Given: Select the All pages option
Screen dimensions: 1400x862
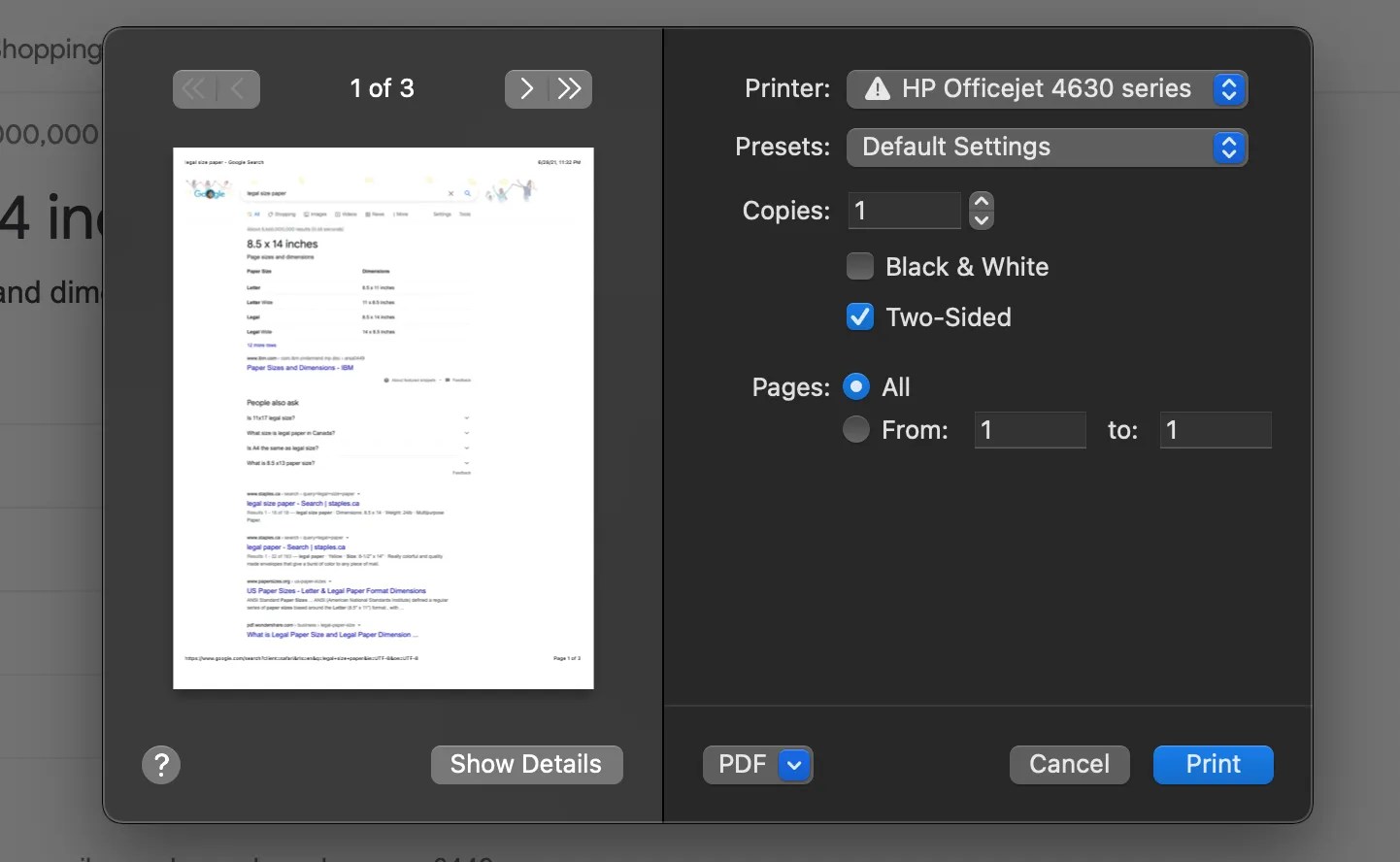Looking at the screenshot, I should [x=855, y=386].
